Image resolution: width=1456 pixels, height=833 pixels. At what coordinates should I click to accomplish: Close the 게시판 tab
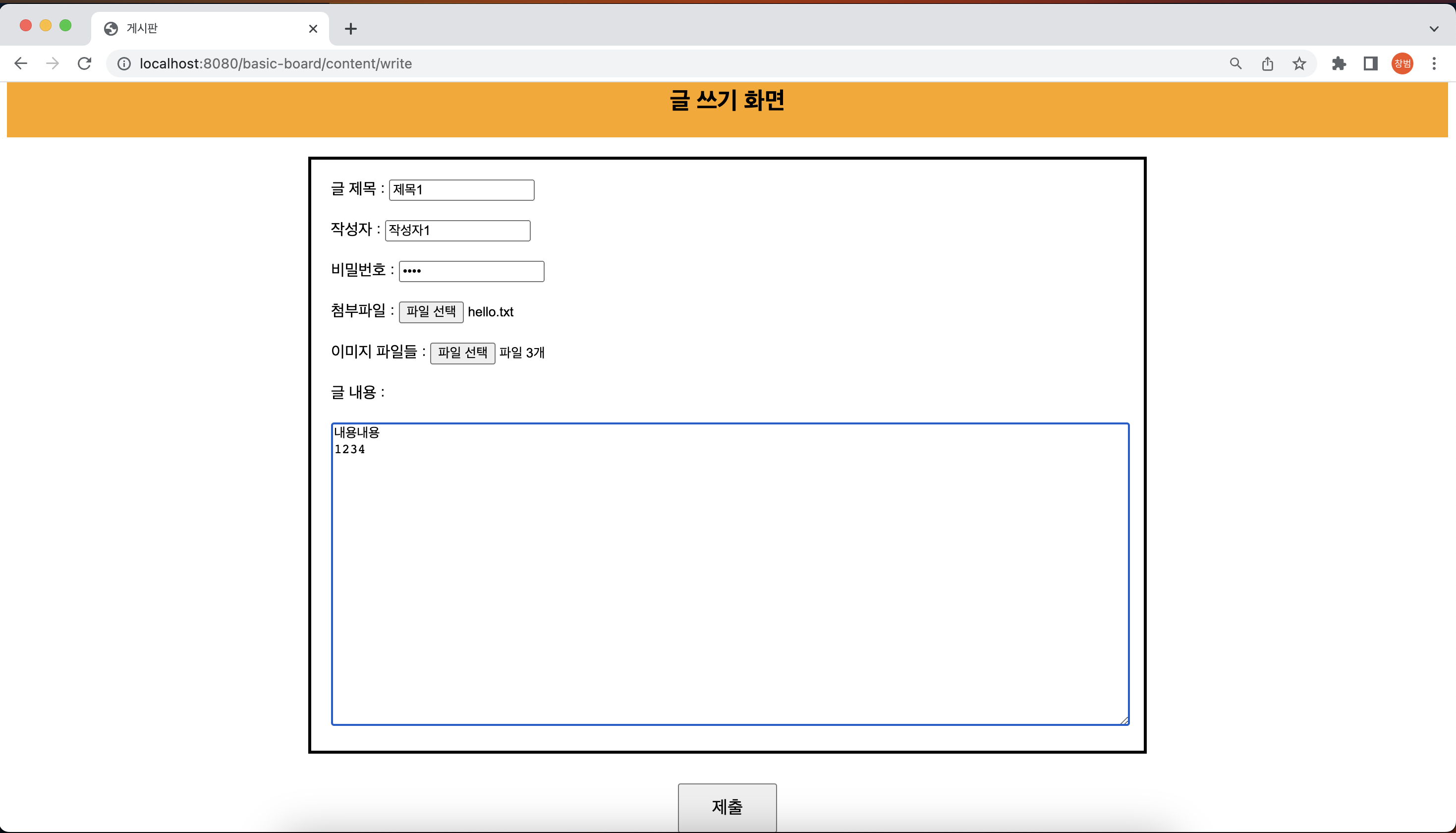coord(313,29)
